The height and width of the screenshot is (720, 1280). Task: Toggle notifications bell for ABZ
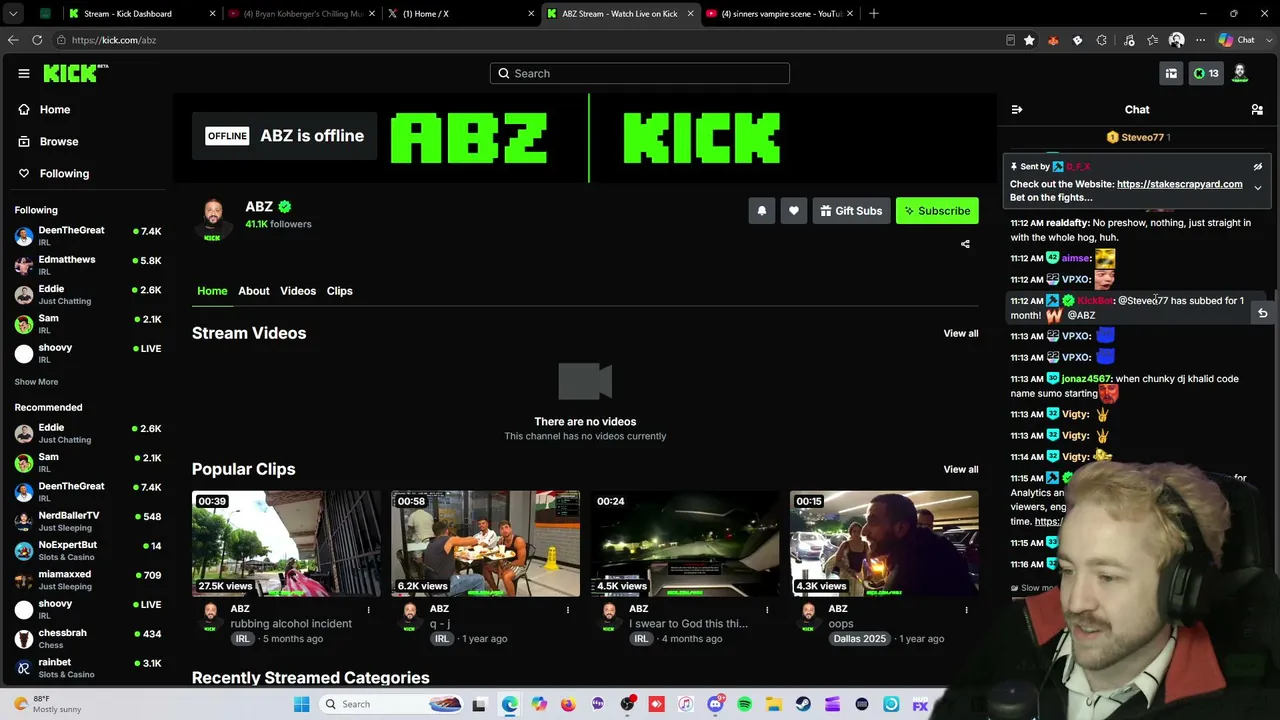(x=762, y=211)
